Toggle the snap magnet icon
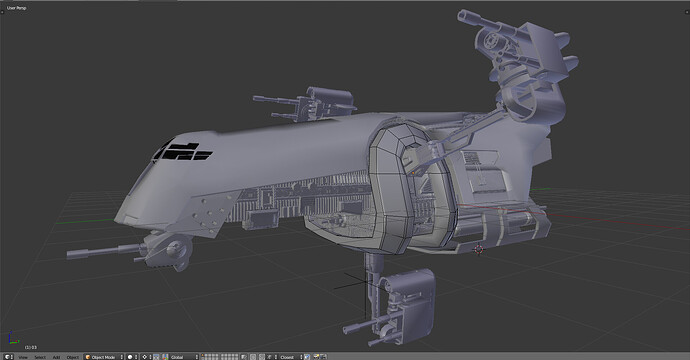This screenshot has height=360, width=690. (x=262, y=357)
